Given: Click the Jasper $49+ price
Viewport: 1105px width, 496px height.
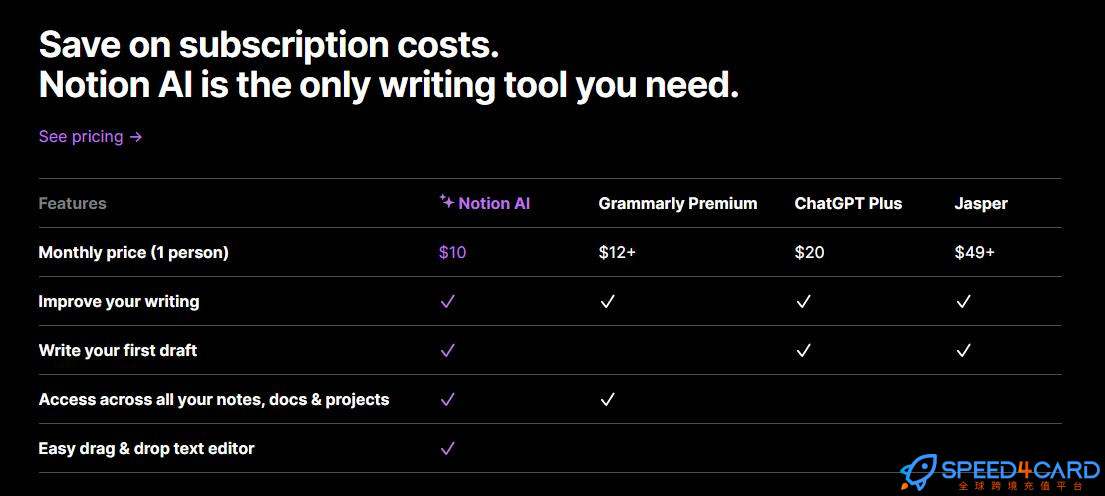Looking at the screenshot, I should point(975,252).
